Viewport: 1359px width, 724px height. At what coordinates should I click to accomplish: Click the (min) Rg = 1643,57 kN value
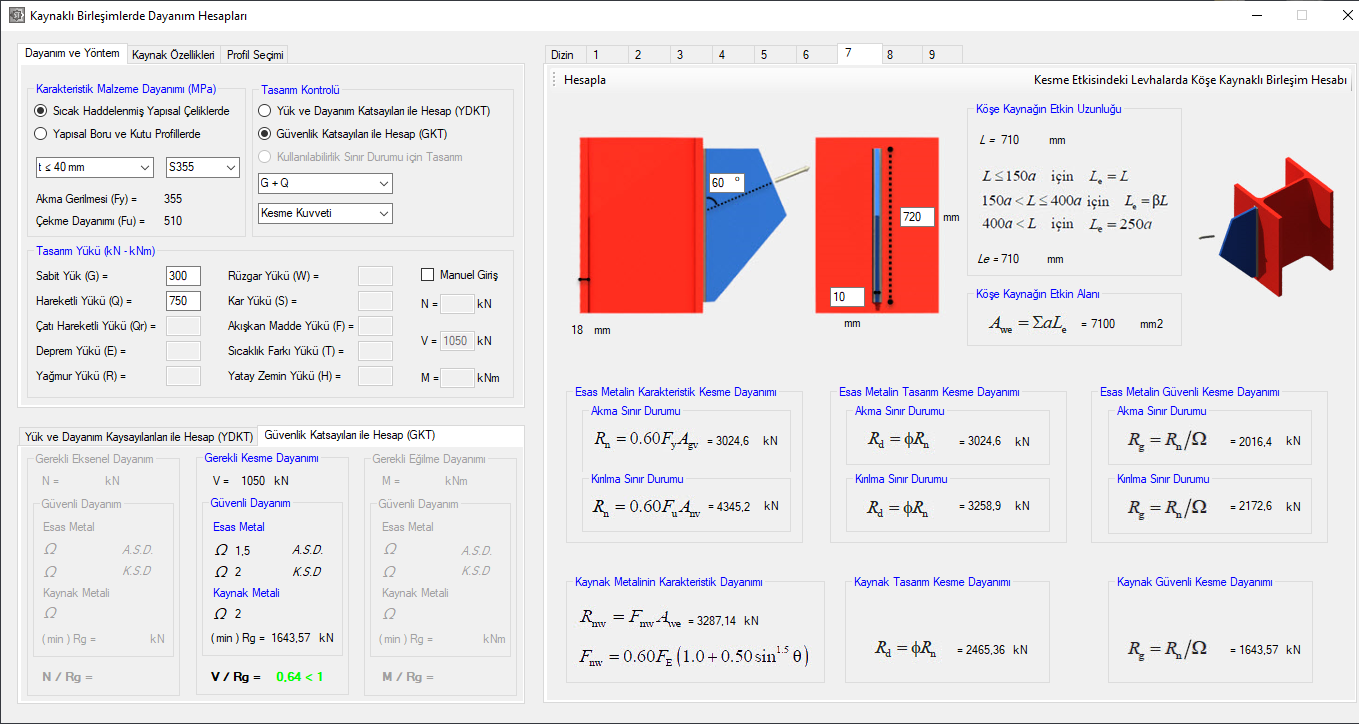pyautogui.click(x=272, y=638)
